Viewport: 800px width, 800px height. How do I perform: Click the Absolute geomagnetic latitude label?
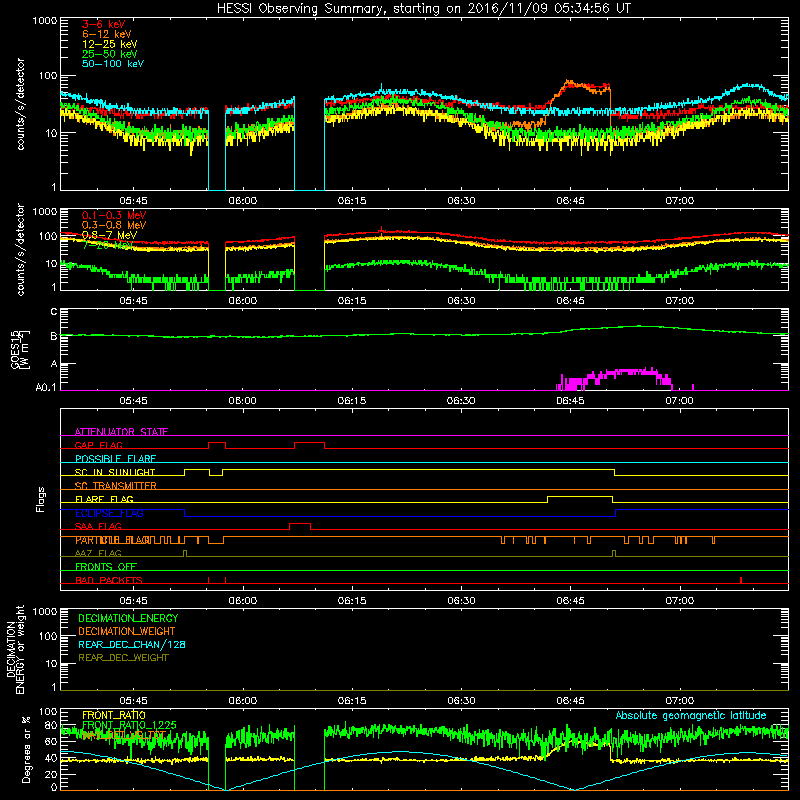pos(691,715)
